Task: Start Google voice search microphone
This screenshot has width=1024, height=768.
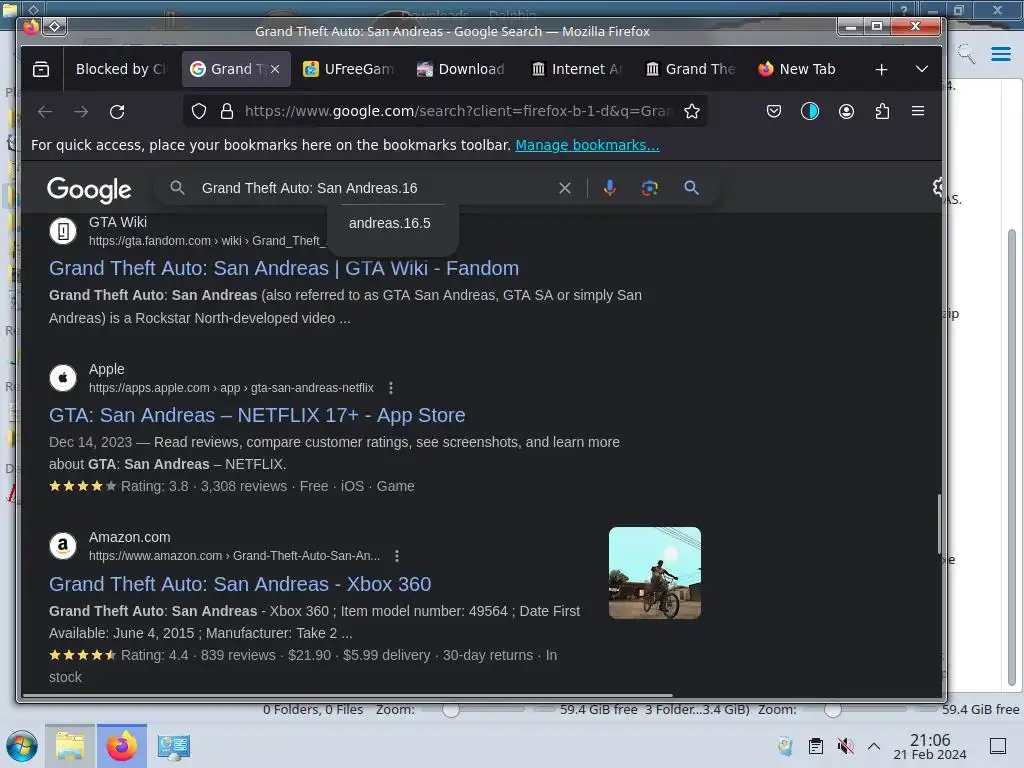Action: click(x=609, y=188)
